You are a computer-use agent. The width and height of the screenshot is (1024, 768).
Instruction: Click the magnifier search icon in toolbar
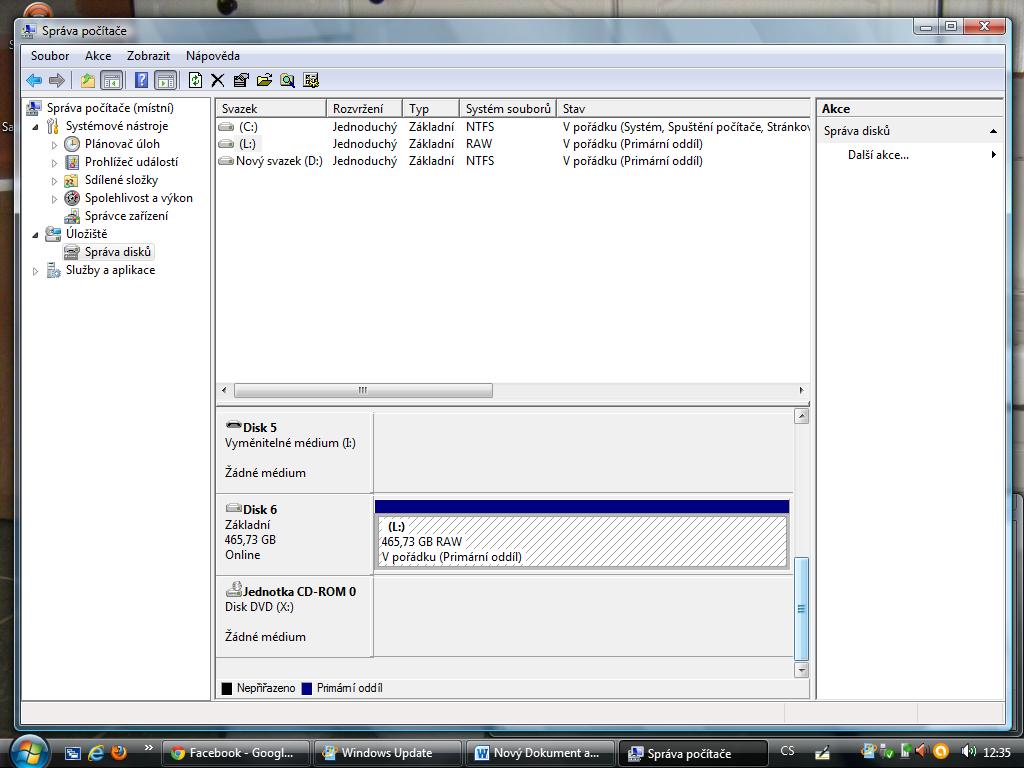coord(287,81)
